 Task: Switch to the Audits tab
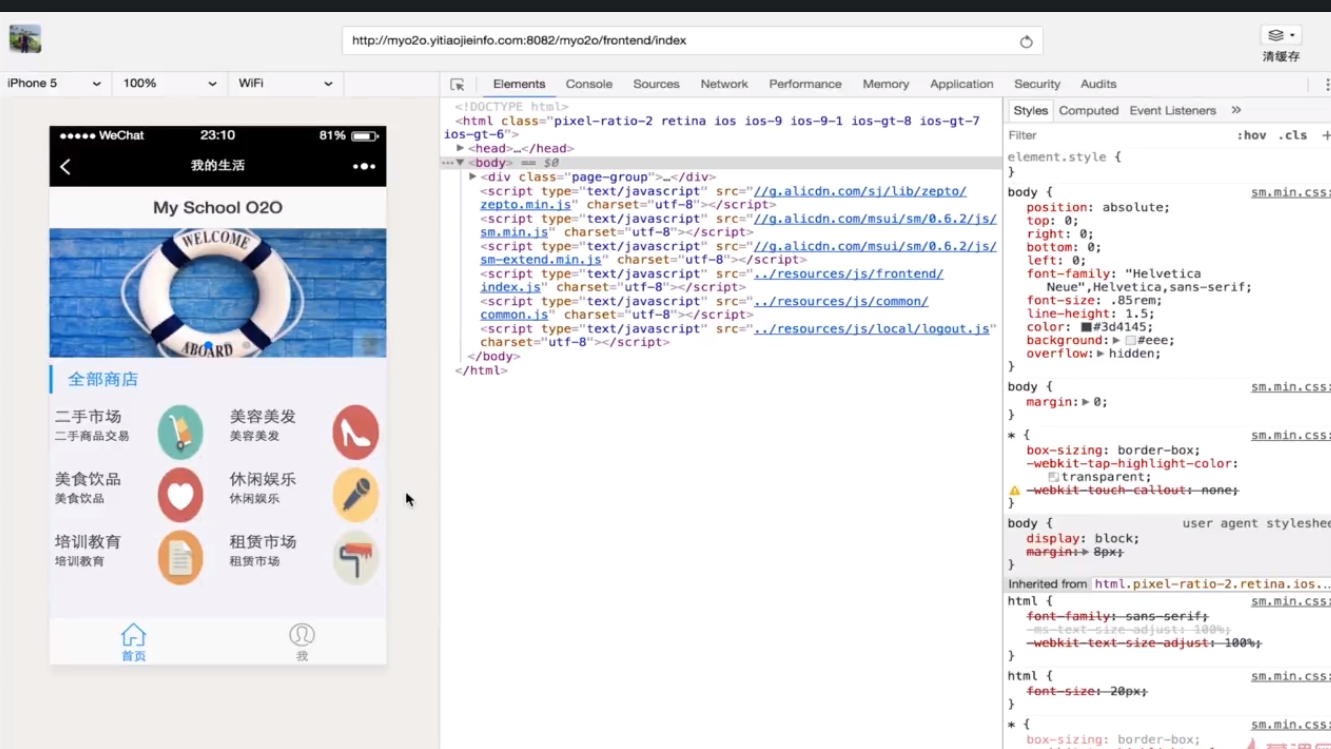tap(1098, 84)
